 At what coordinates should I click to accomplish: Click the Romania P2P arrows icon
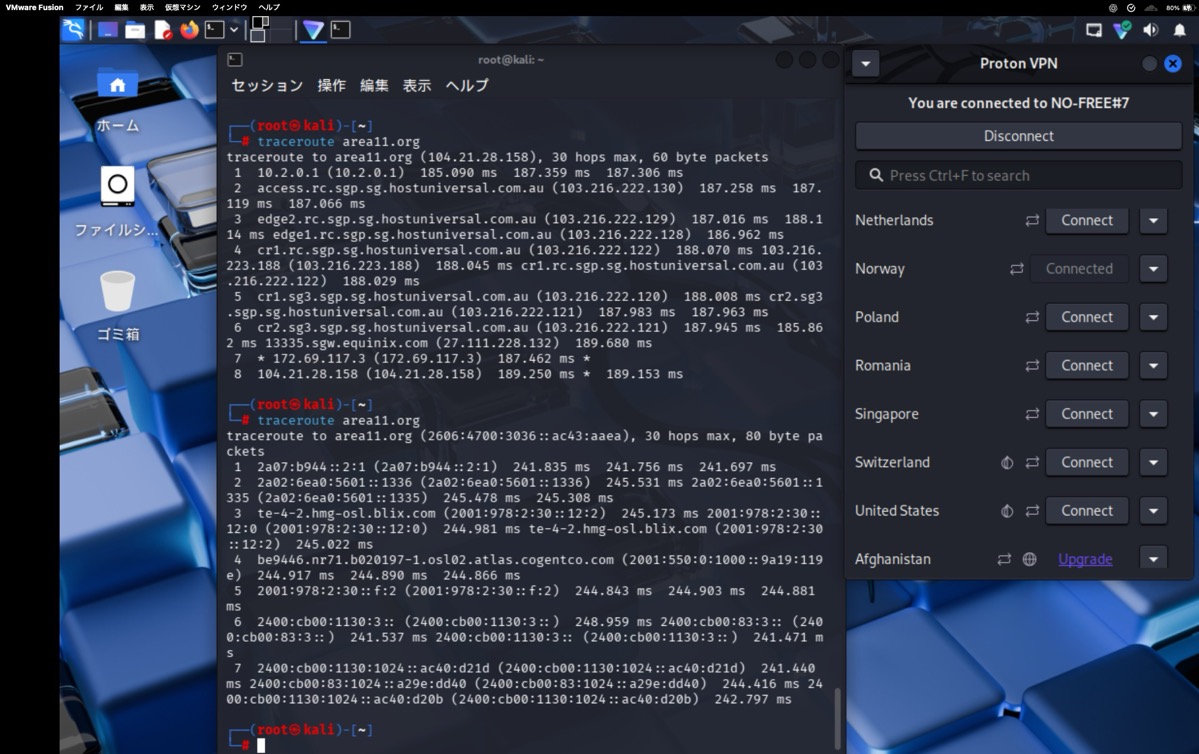point(1032,366)
